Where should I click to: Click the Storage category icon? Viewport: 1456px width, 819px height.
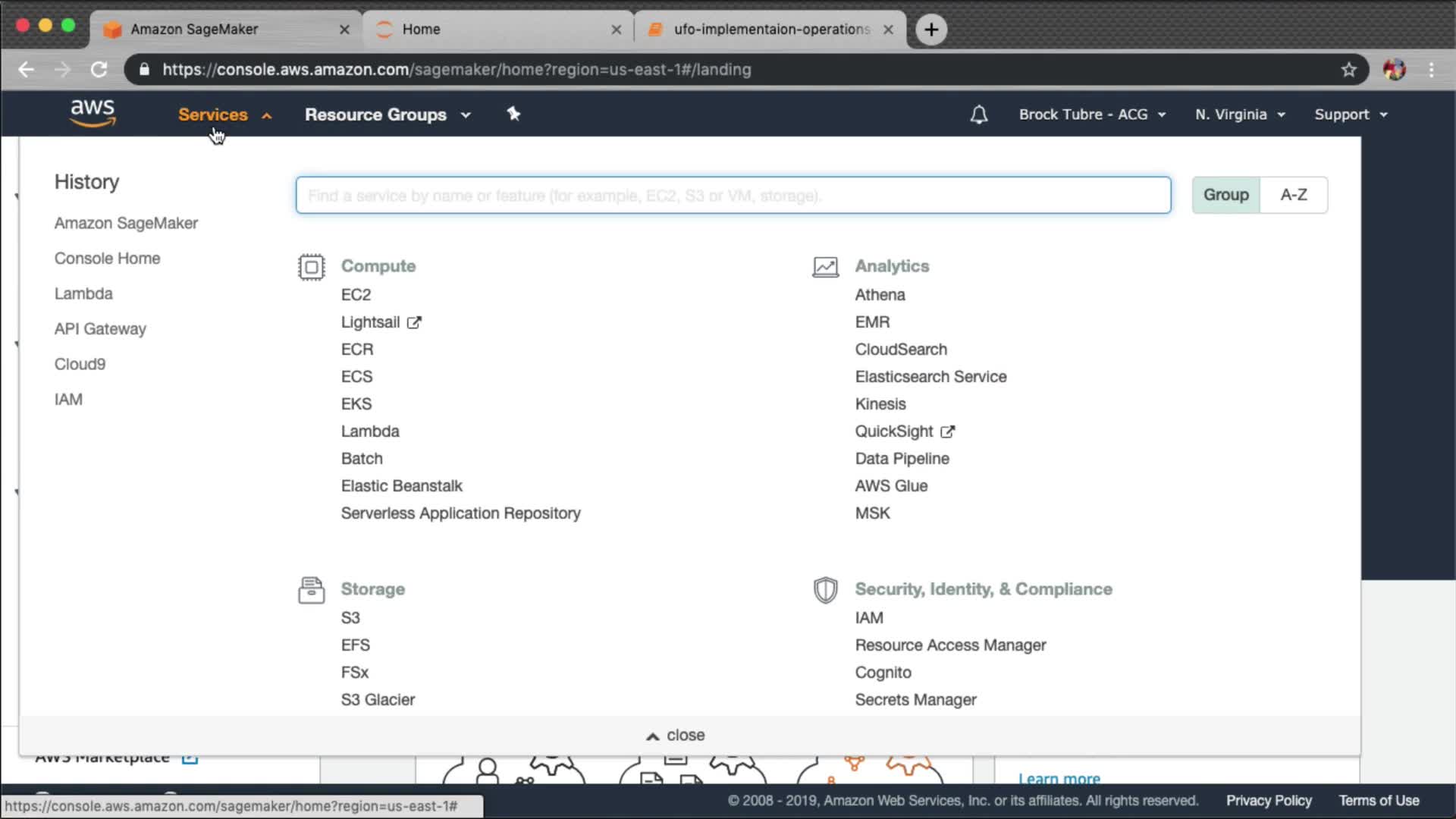click(x=311, y=590)
